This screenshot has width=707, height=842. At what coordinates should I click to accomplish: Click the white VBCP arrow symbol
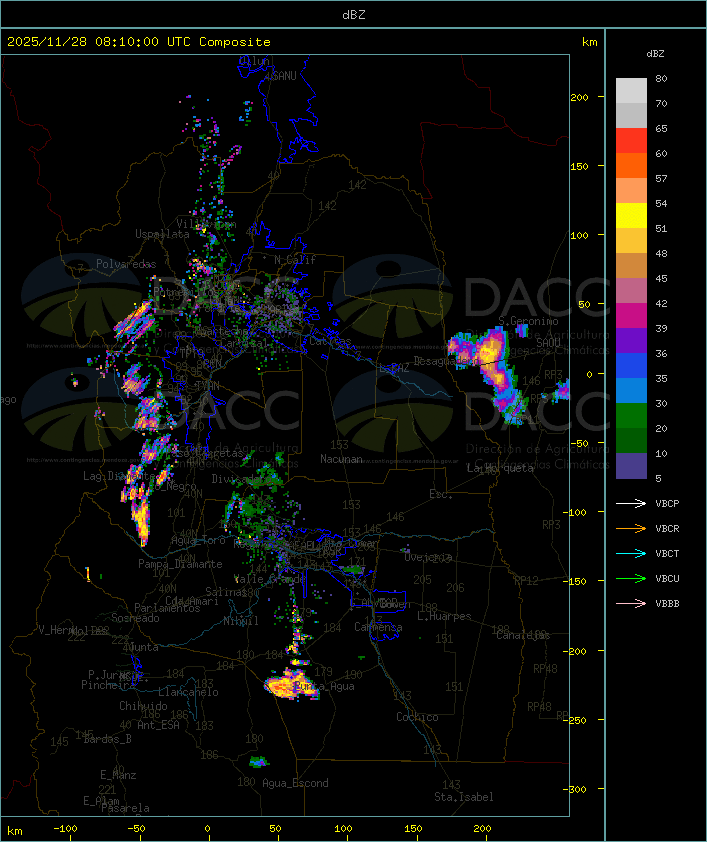pos(631,503)
